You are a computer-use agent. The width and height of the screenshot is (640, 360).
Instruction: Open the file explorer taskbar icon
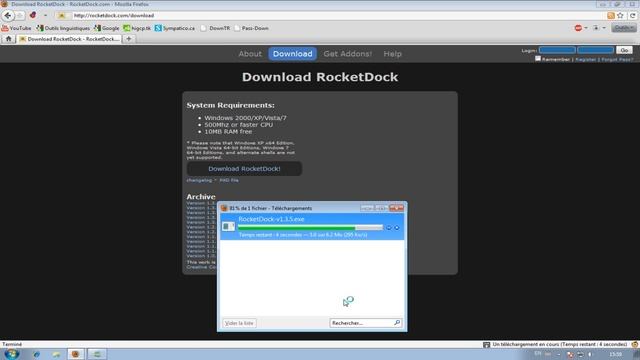56,354
